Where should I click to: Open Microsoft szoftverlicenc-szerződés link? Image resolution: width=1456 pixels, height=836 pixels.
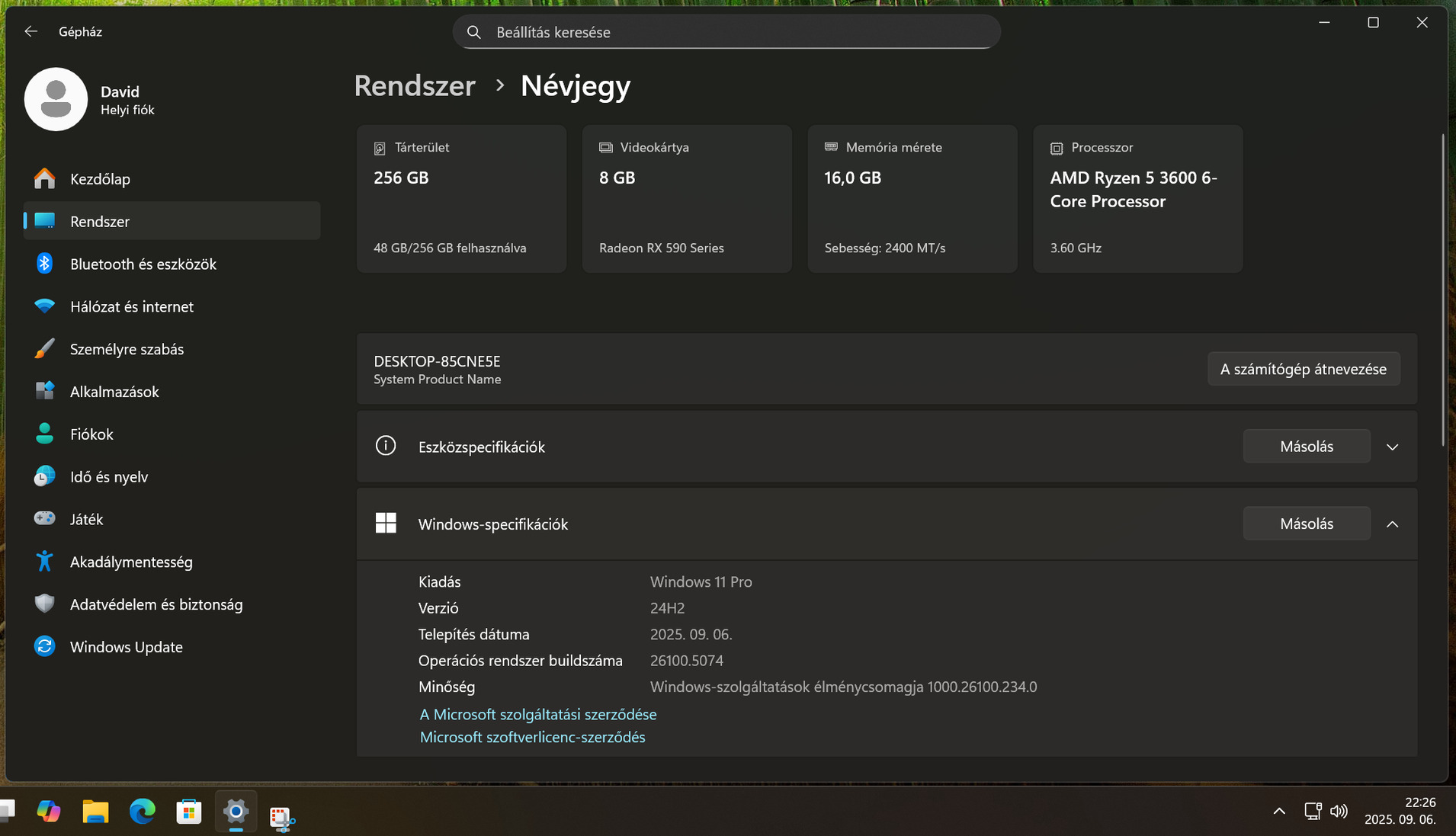coord(532,737)
